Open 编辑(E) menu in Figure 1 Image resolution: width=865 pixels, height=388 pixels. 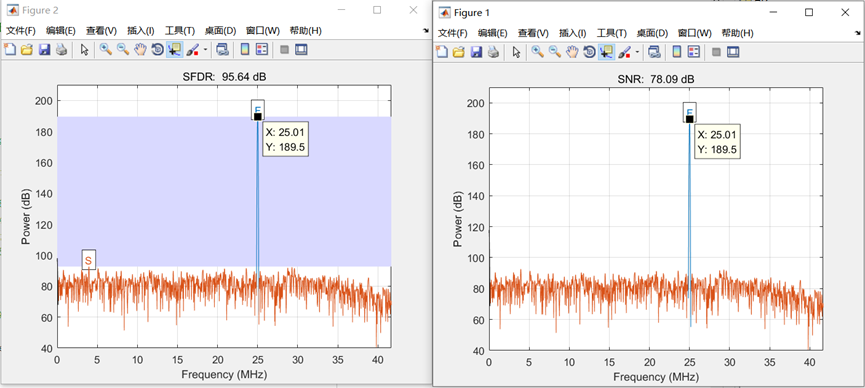click(493, 33)
